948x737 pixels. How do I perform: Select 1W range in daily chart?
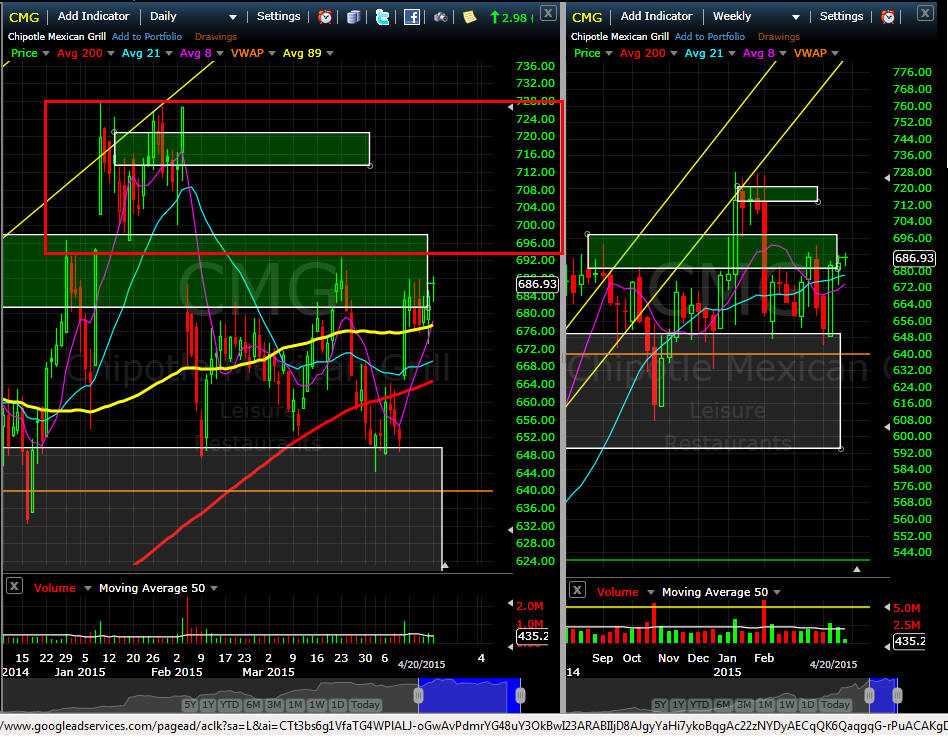(317, 704)
